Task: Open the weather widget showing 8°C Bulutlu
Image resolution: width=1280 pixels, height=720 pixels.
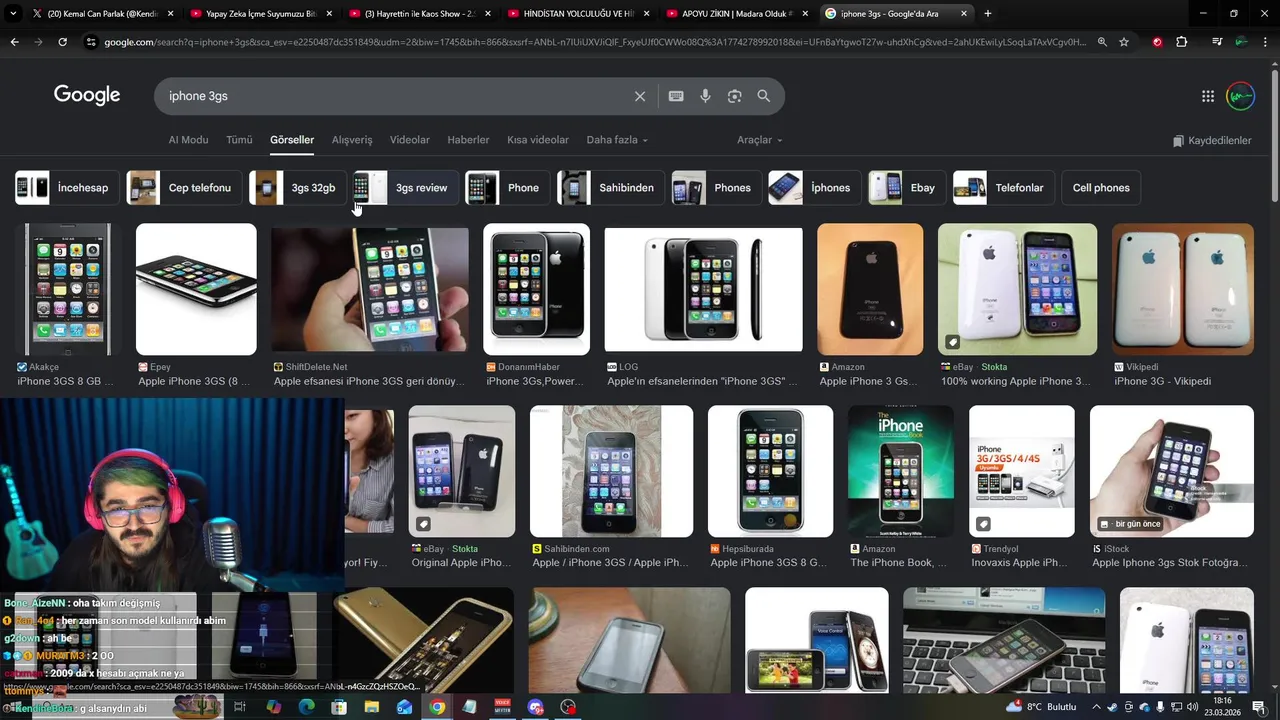Action: [x=1041, y=707]
